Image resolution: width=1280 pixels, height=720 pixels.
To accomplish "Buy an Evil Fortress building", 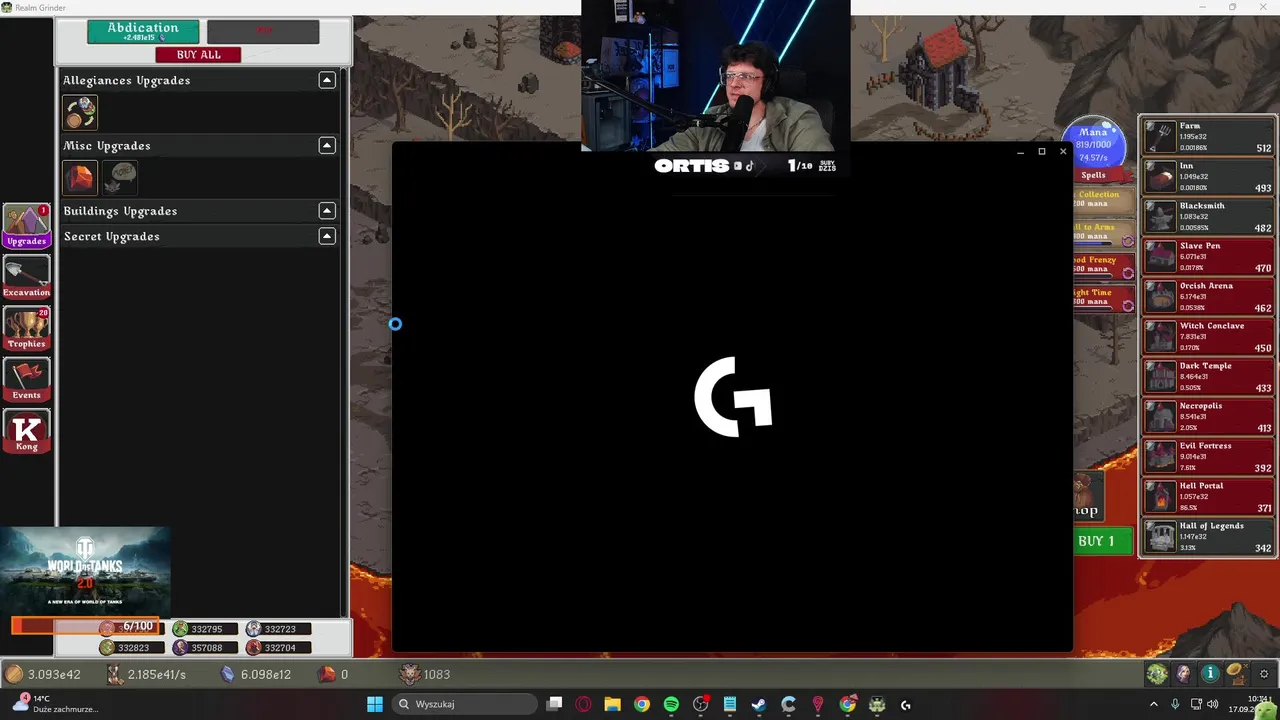I will pos(1208,457).
